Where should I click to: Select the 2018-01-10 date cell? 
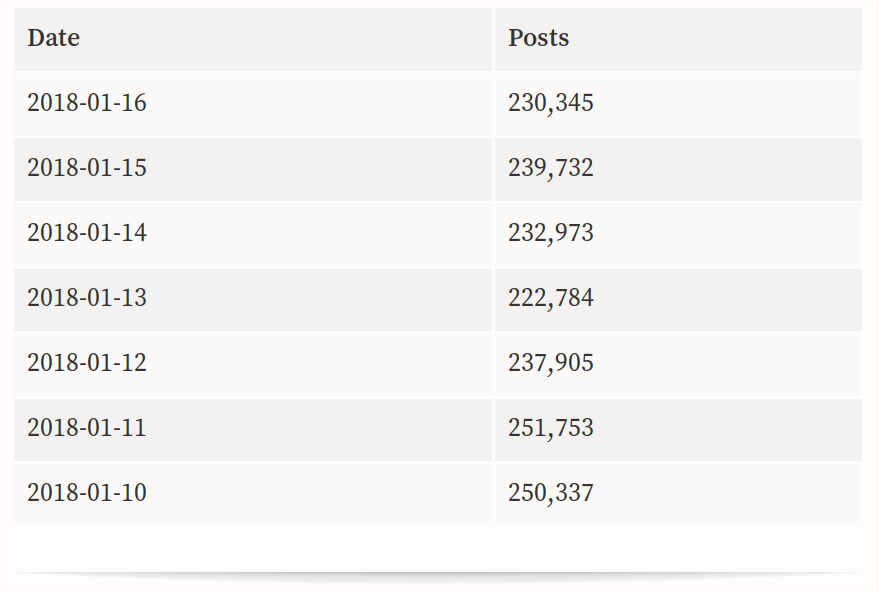(x=253, y=494)
